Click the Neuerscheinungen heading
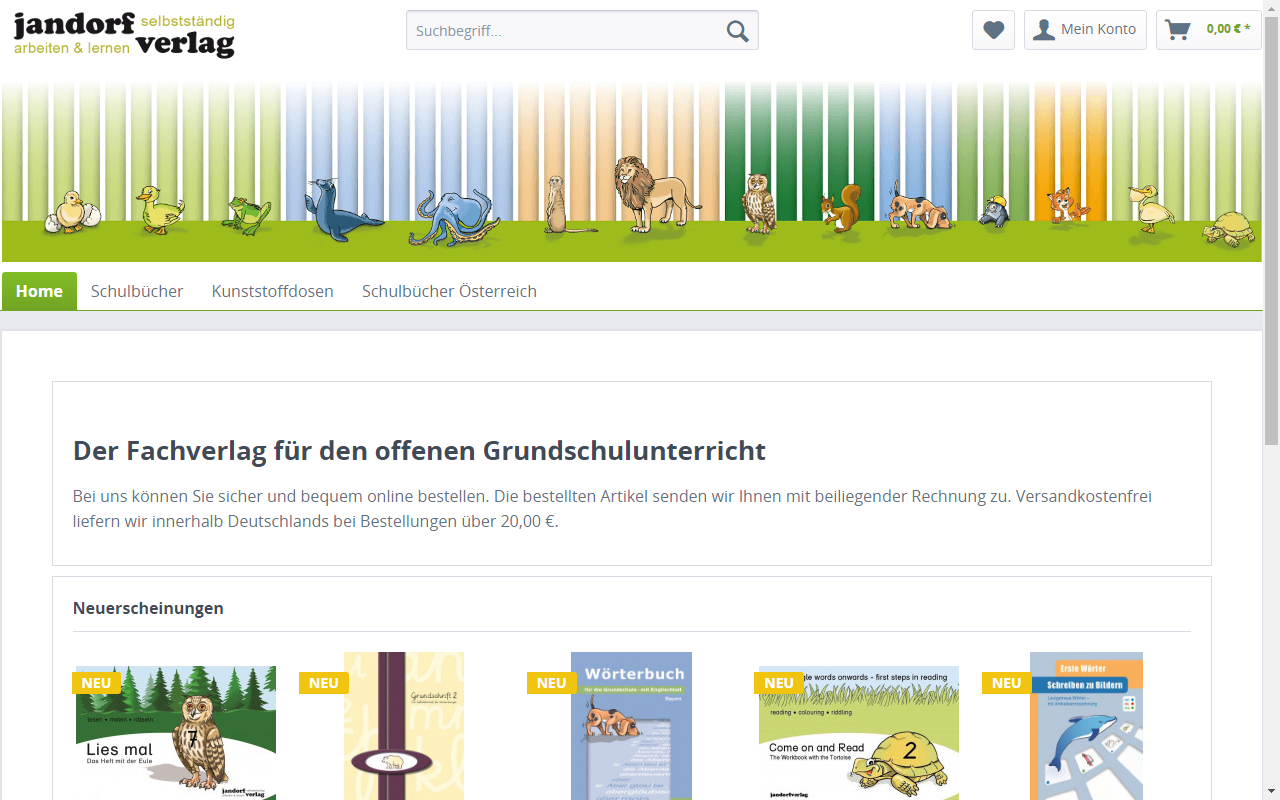This screenshot has height=800, width=1280. pos(148,608)
